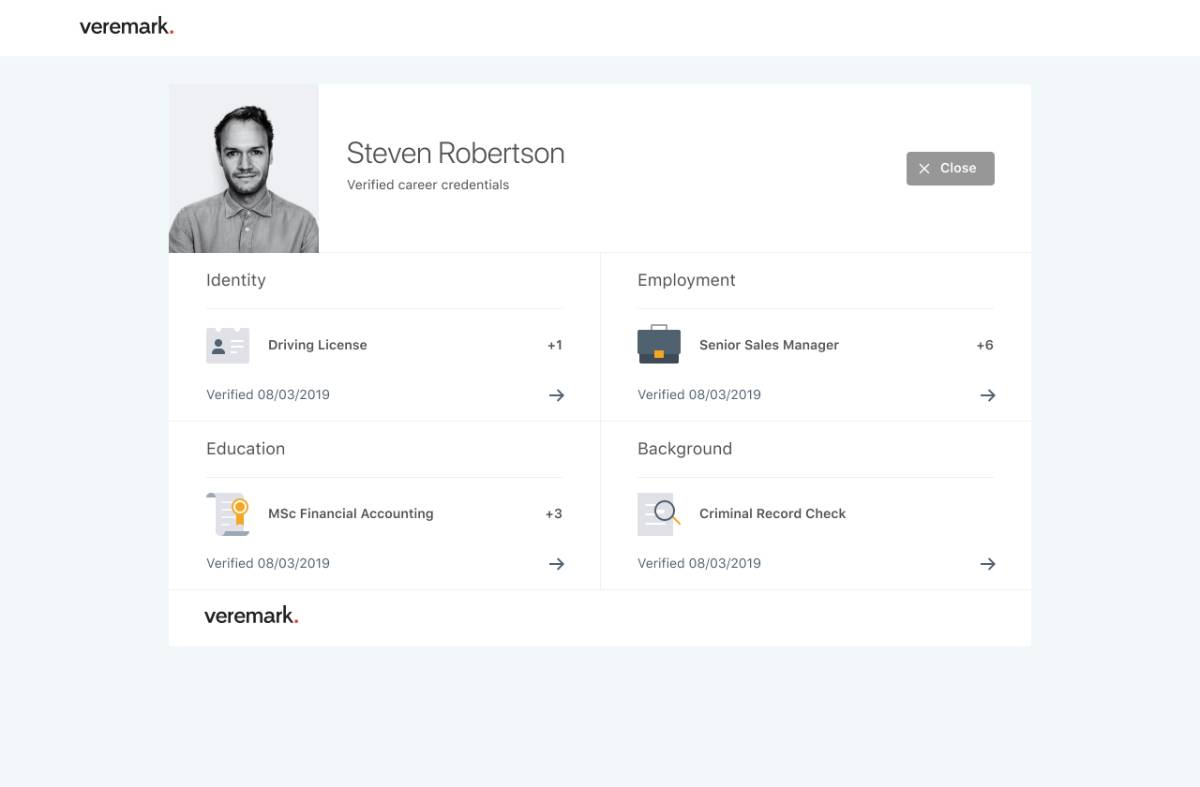This screenshot has height=787, width=1200.
Task: Open Identity details with the arrow
Action: tap(556, 395)
